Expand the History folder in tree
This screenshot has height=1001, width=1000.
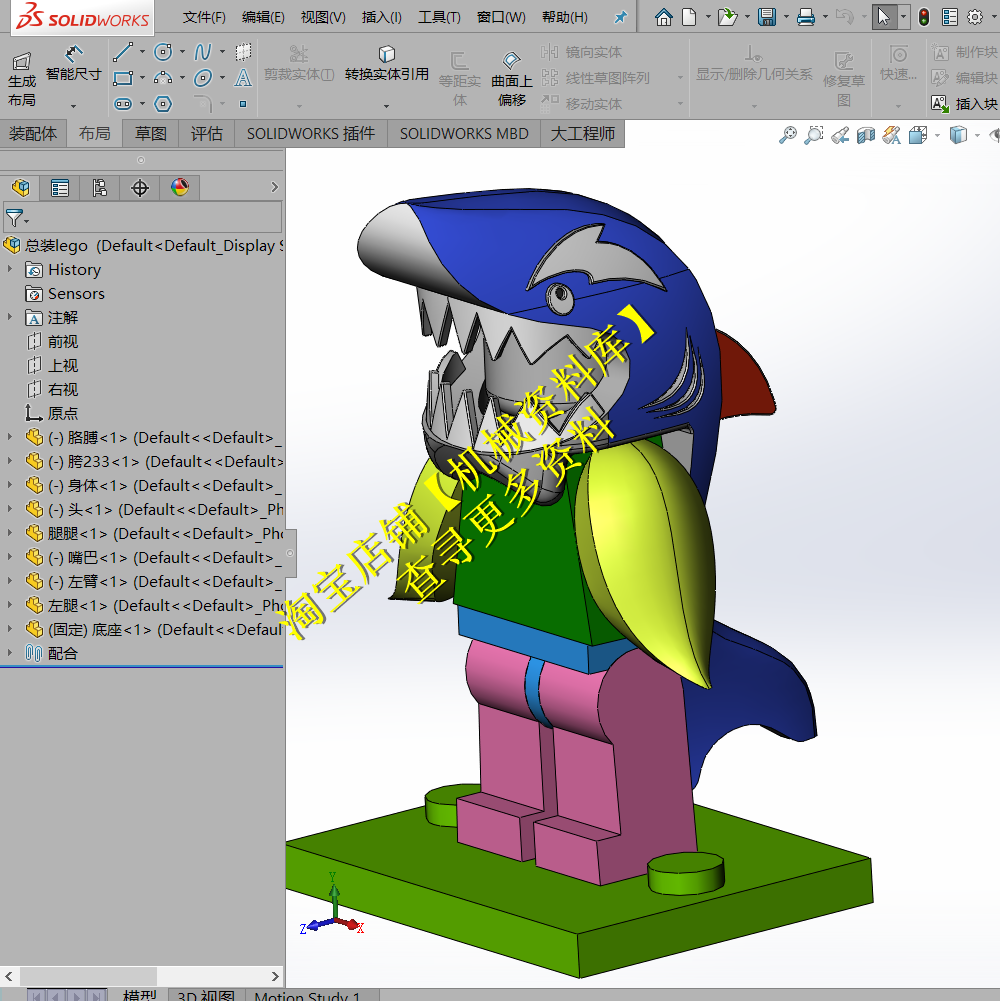point(10,270)
